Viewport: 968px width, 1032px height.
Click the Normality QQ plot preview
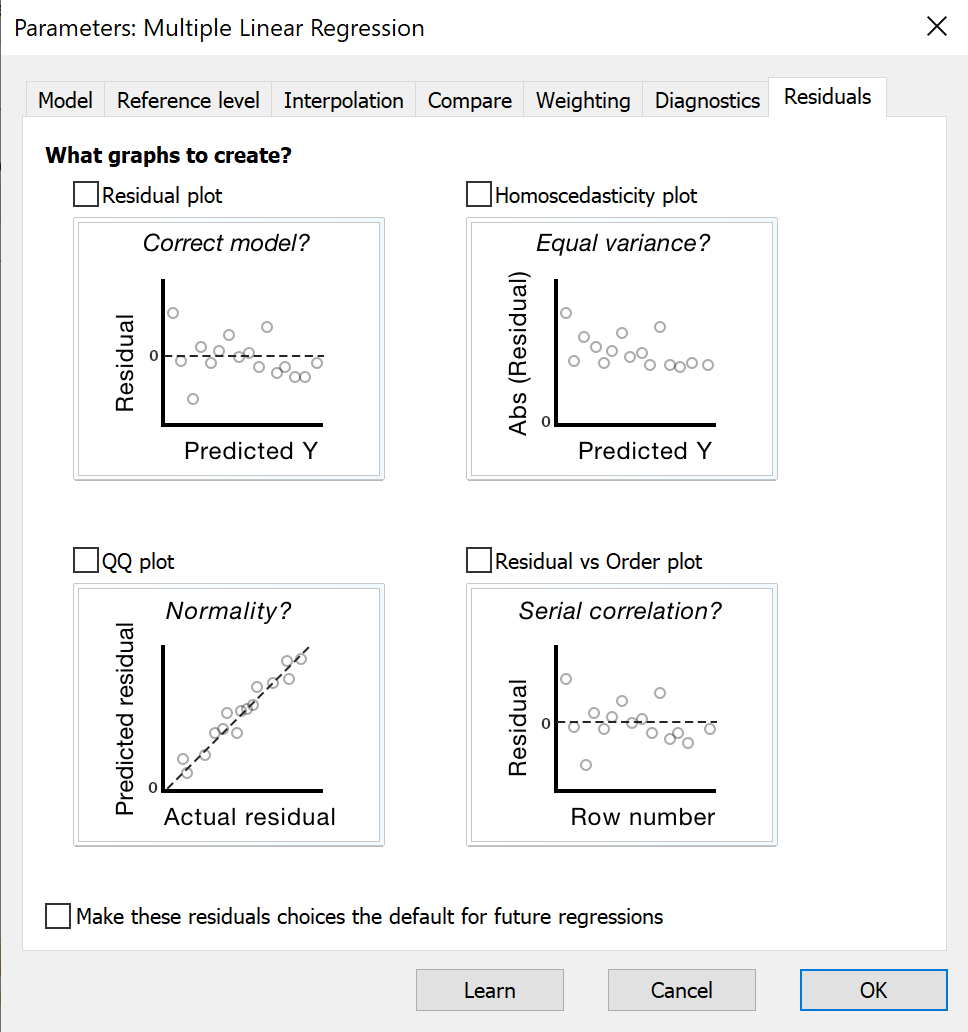[x=228, y=716]
